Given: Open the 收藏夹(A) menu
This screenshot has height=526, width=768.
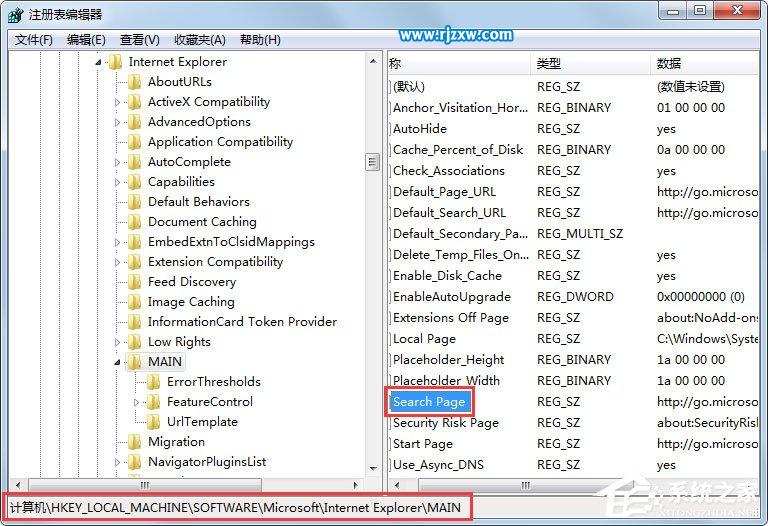Looking at the screenshot, I should click(x=200, y=40).
